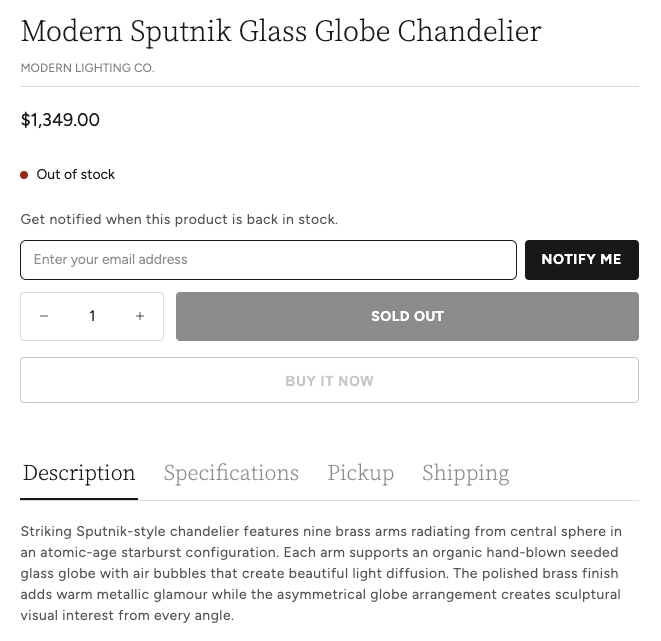The image size is (661, 641).
Task: Click the red out-of-stock status dot
Action: point(24,175)
